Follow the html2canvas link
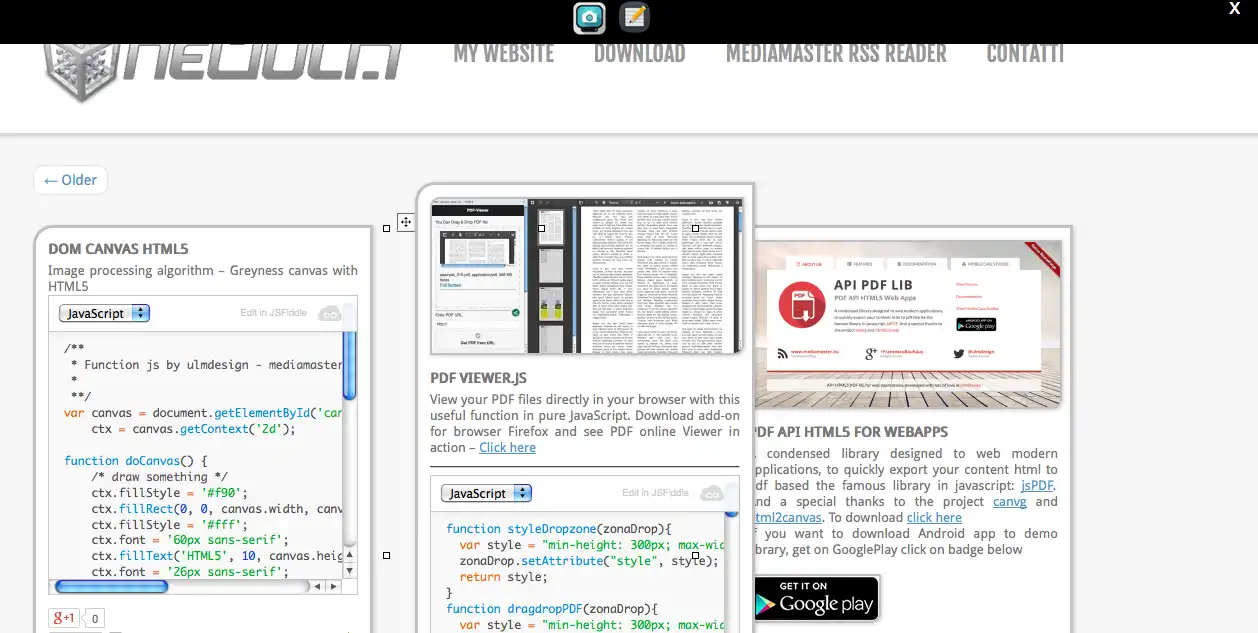This screenshot has height=633, width=1258. pyautogui.click(x=790, y=517)
